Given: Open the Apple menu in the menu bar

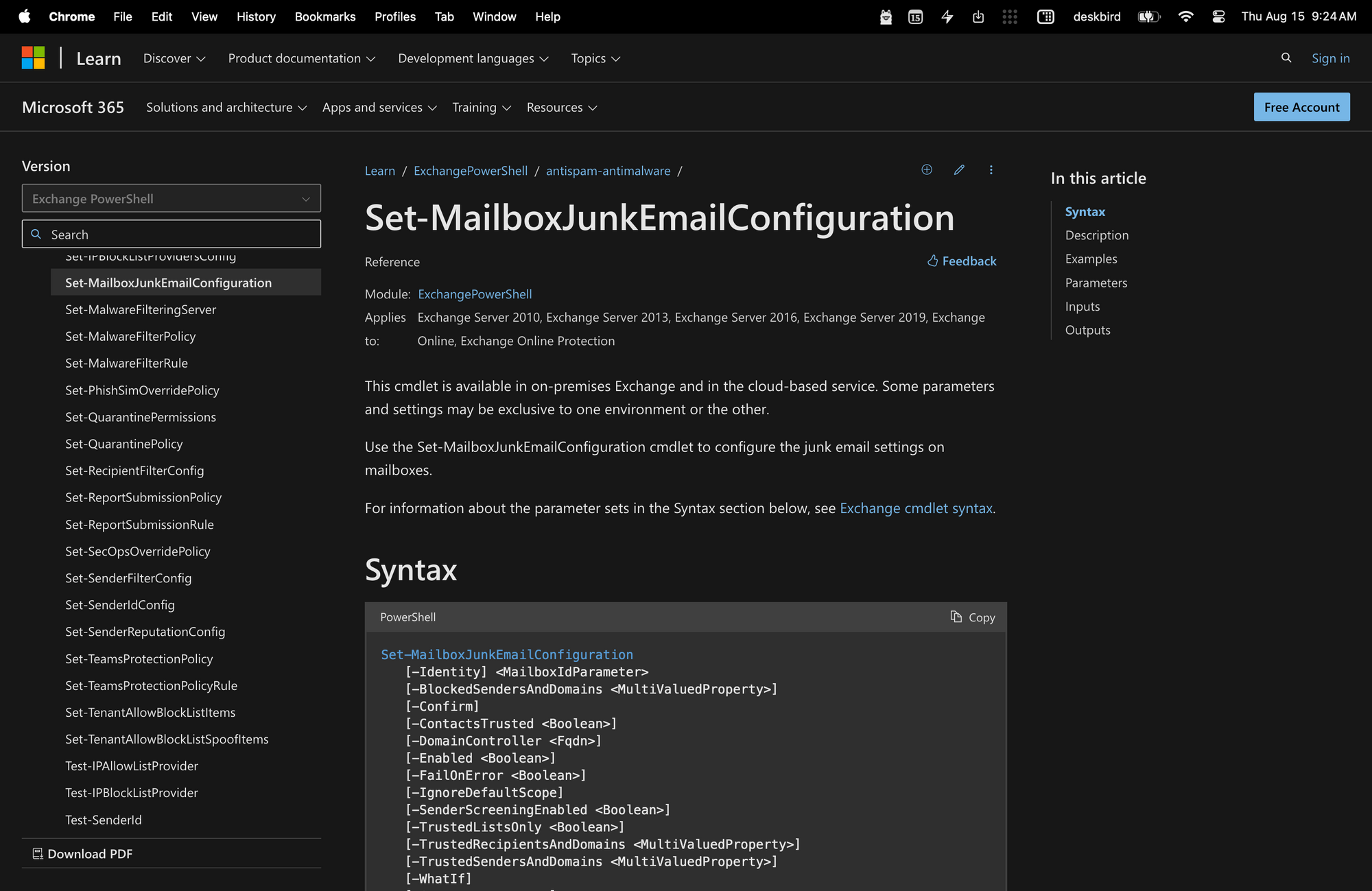Looking at the screenshot, I should [x=24, y=16].
